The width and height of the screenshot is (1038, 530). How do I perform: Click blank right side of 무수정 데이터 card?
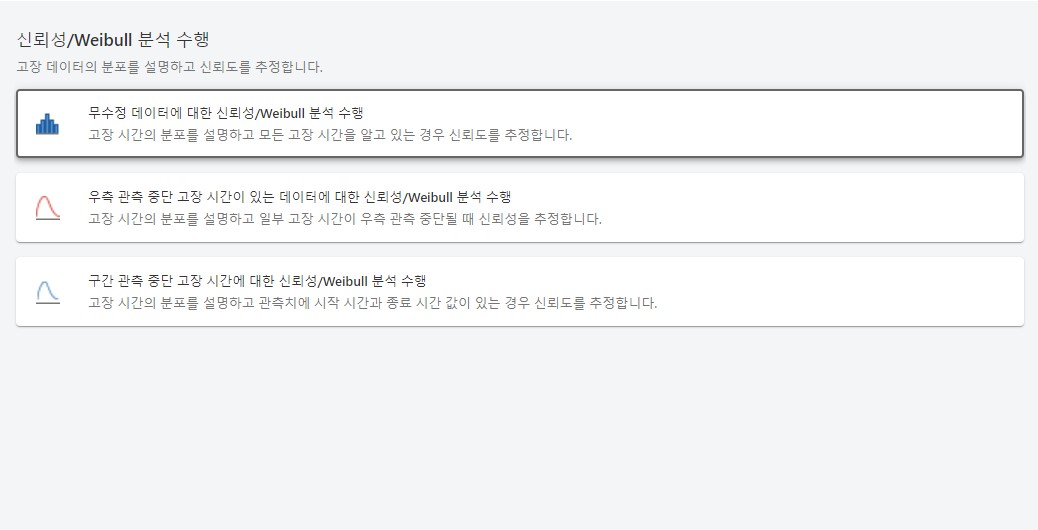coord(850,124)
